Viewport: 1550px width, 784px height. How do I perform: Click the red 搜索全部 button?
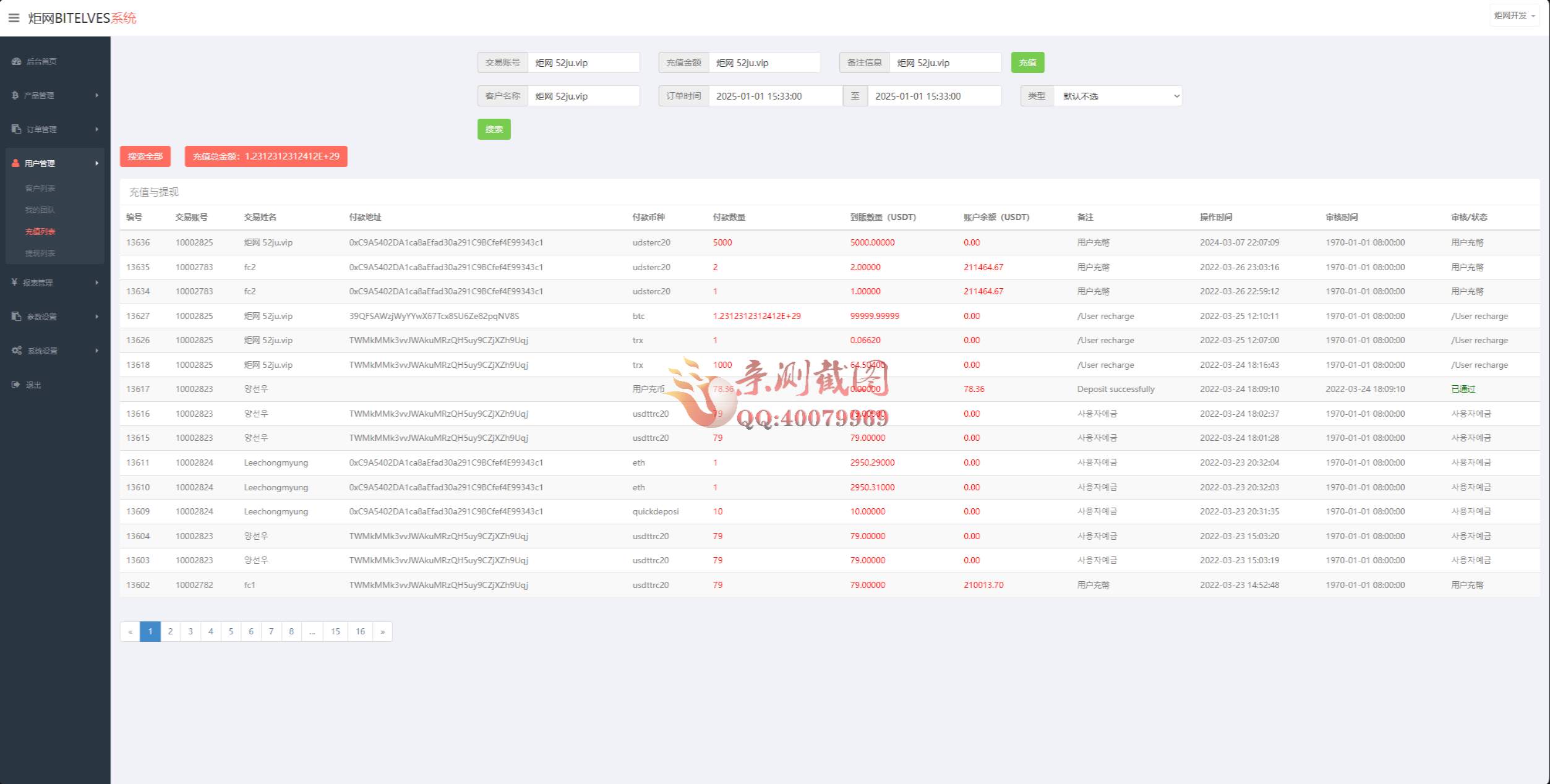[145, 156]
